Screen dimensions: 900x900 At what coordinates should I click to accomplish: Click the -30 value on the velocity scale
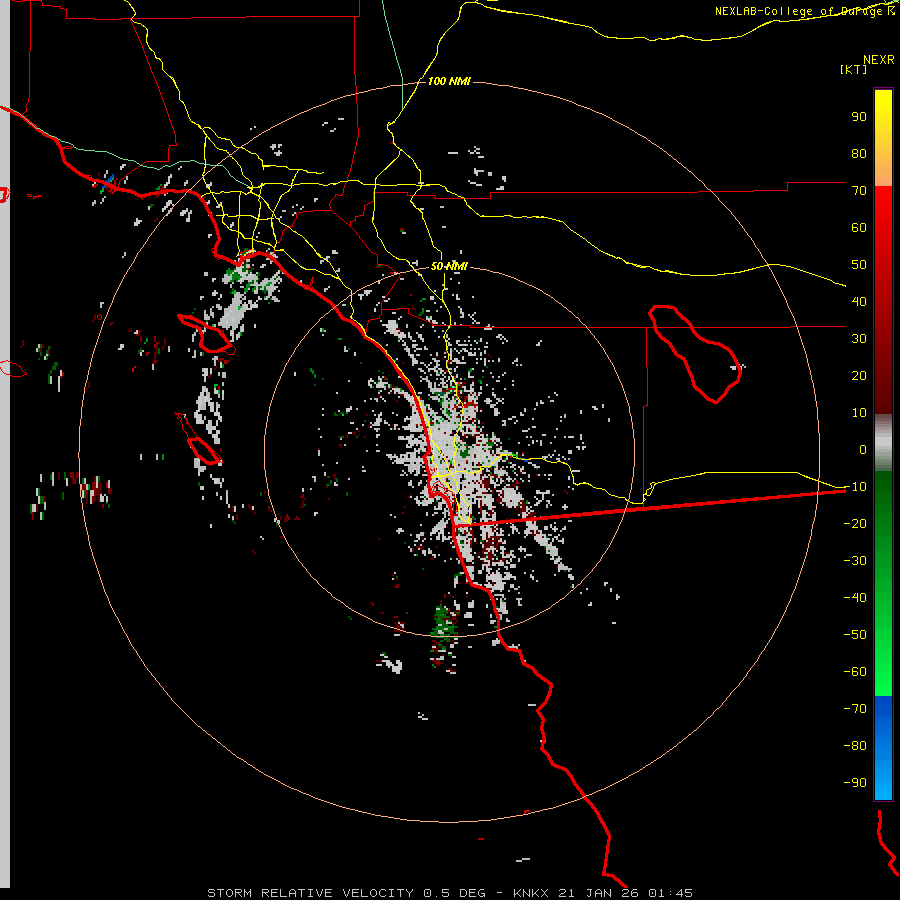click(855, 561)
